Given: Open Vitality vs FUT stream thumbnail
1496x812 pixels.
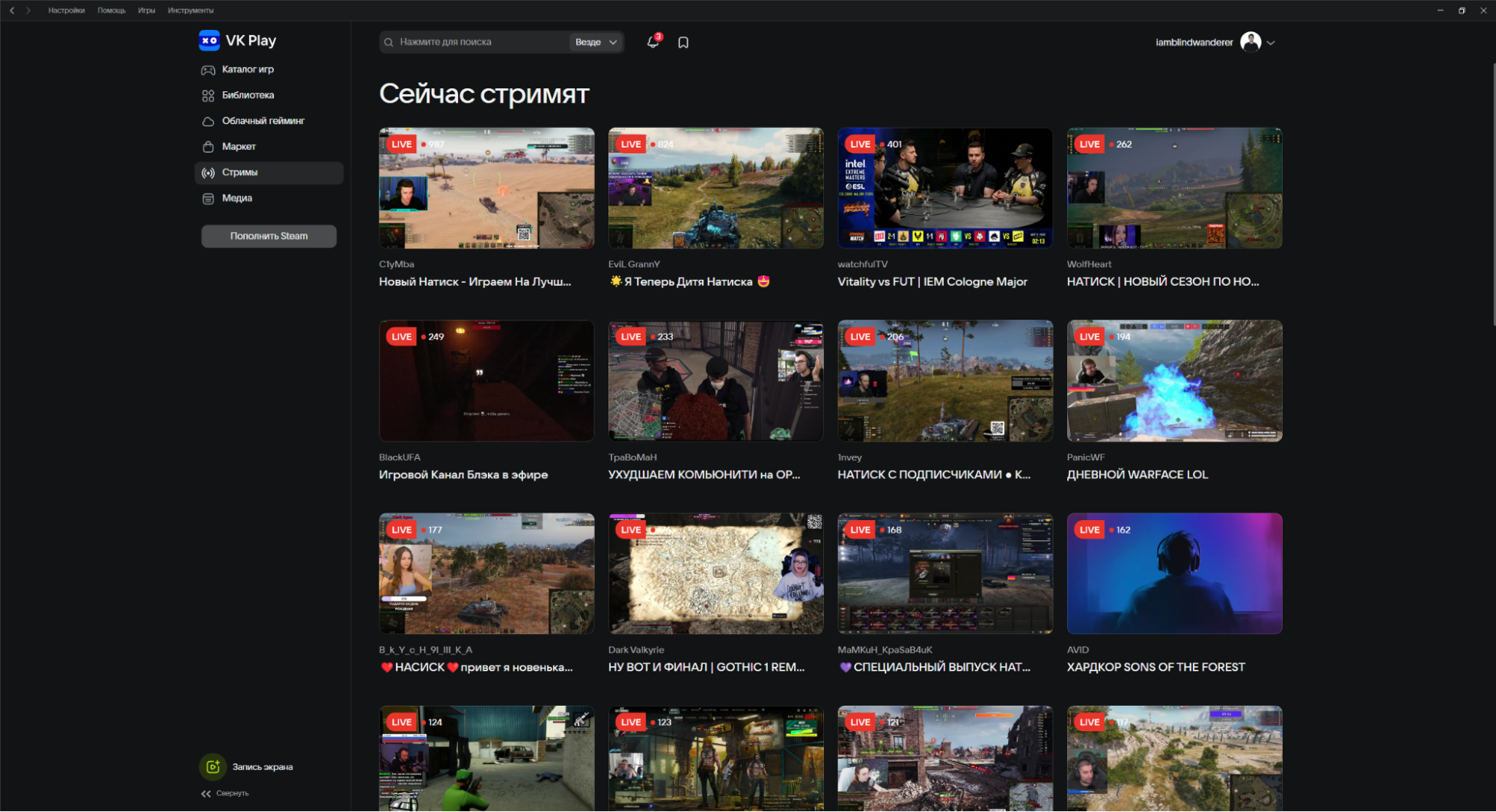Looking at the screenshot, I should point(945,188).
